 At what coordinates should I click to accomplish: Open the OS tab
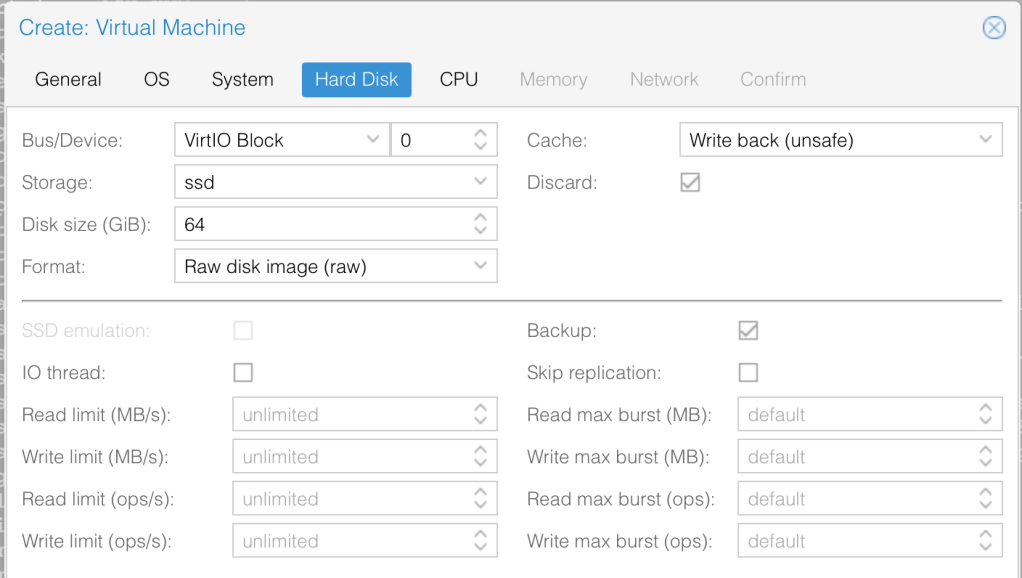[157, 80]
